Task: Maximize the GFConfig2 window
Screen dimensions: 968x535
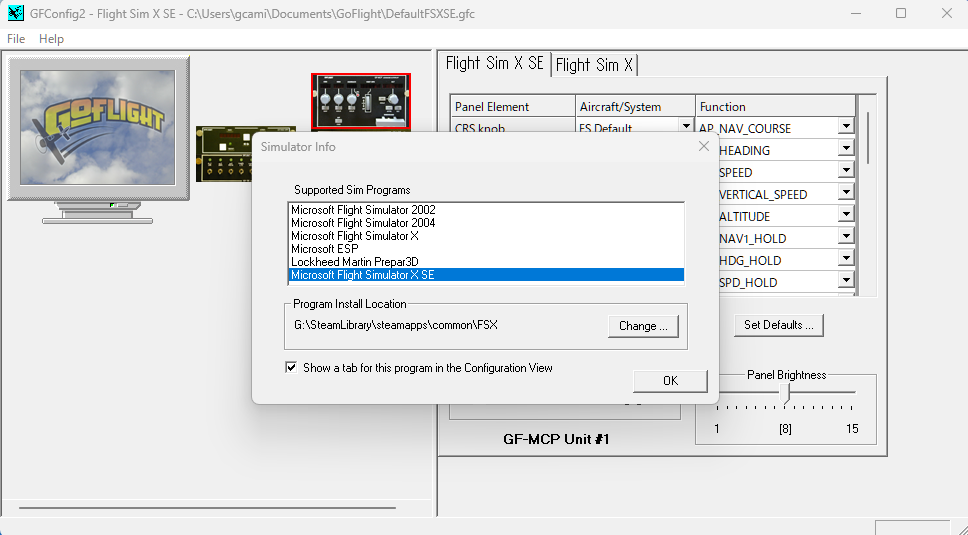Action: point(901,14)
